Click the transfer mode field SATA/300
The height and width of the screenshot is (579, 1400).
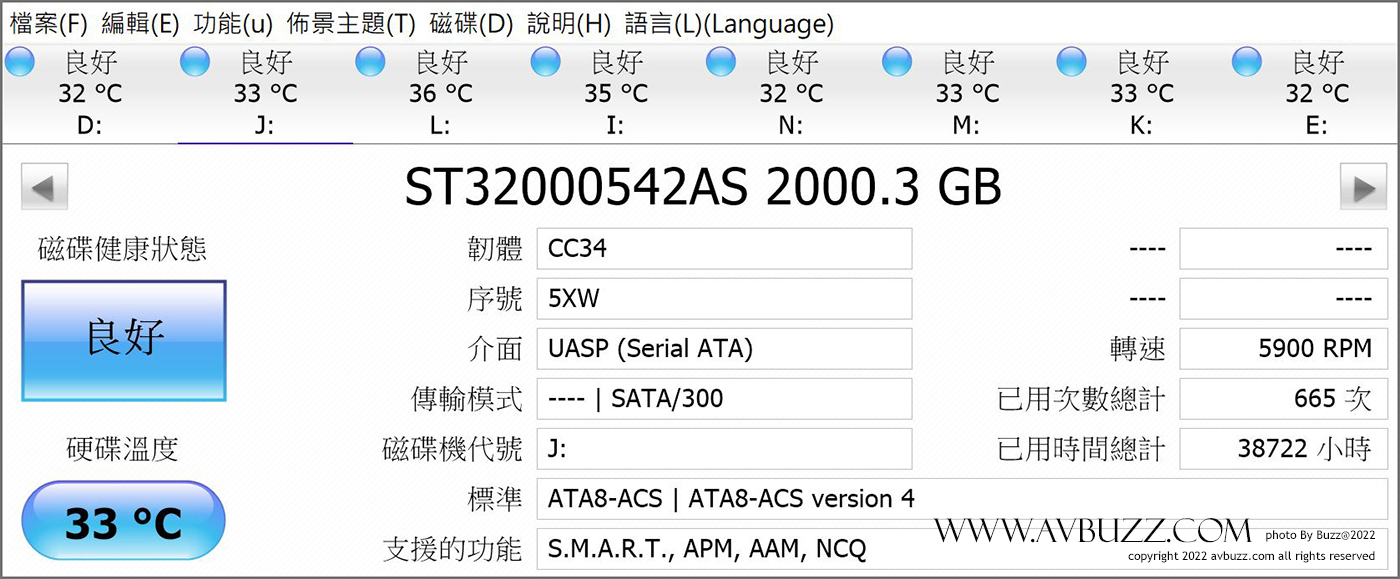(724, 399)
